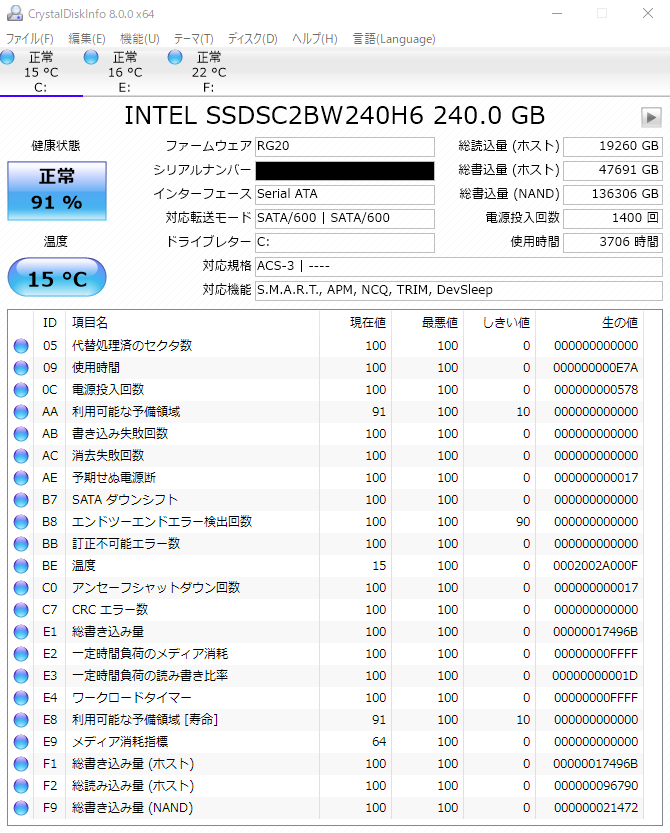Click threshold value 90 in row B8
The width and height of the screenshot is (670, 833).
[523, 522]
